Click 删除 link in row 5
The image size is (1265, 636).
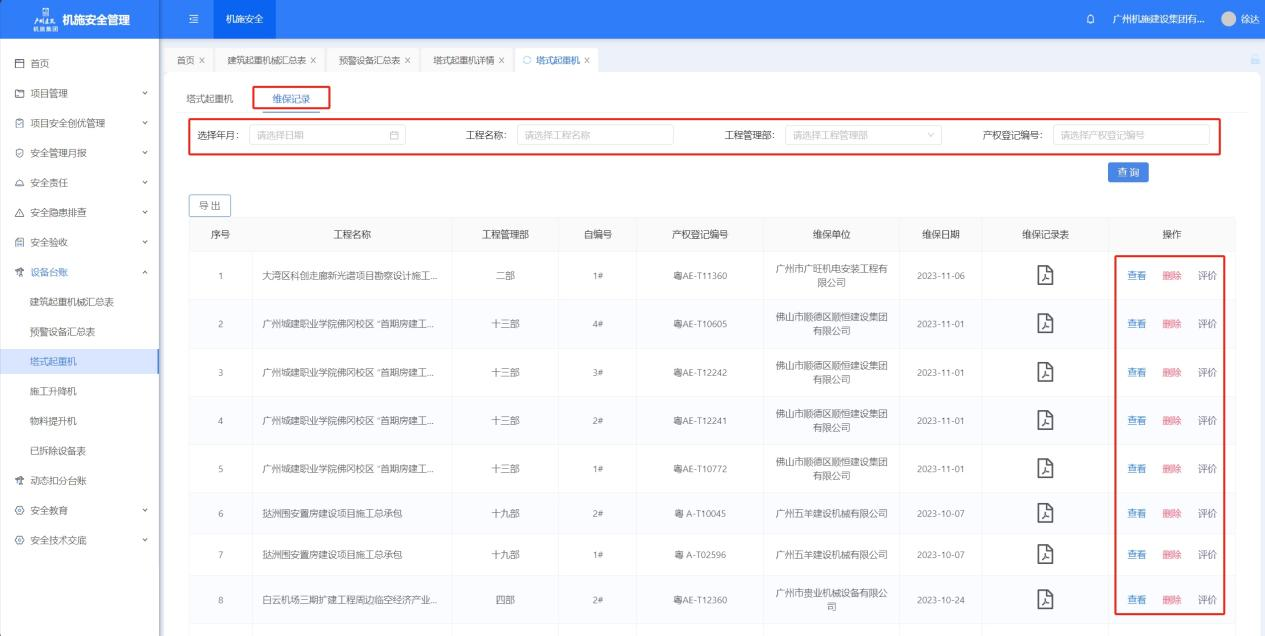point(1171,468)
